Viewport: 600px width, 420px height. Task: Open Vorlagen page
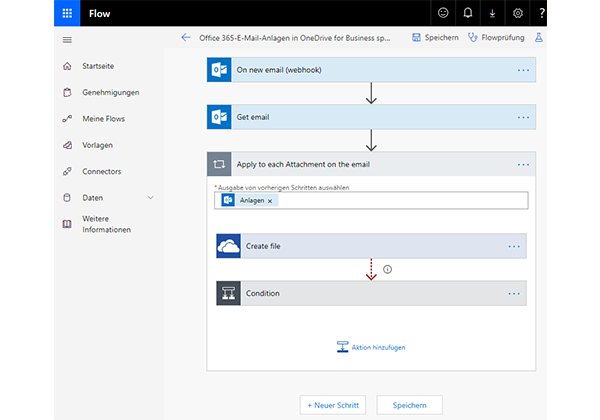click(98, 145)
